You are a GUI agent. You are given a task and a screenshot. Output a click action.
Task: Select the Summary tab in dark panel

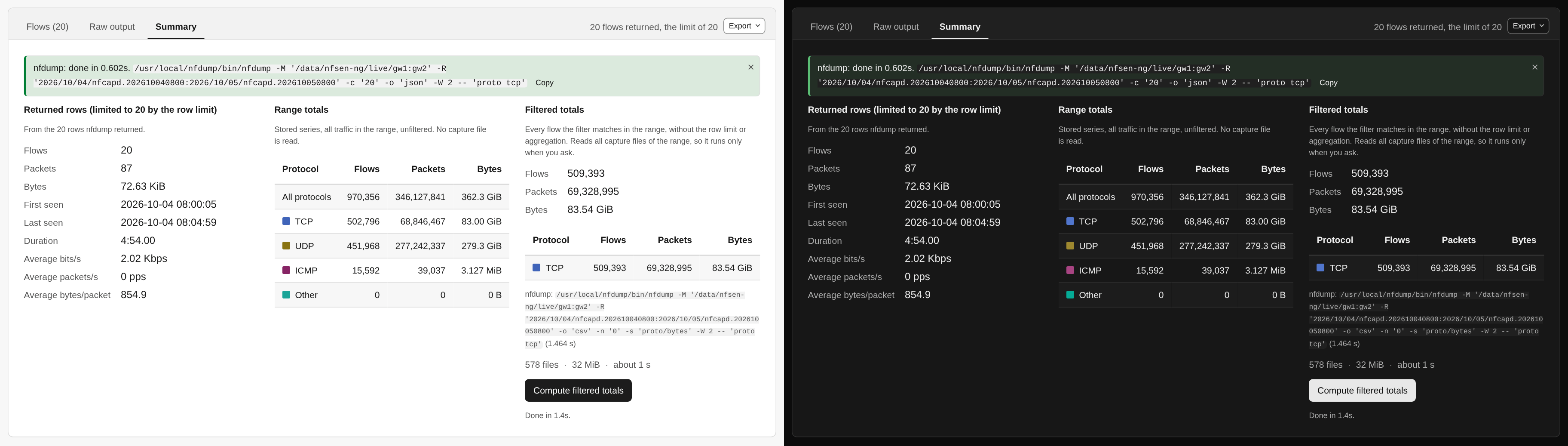[x=960, y=27]
